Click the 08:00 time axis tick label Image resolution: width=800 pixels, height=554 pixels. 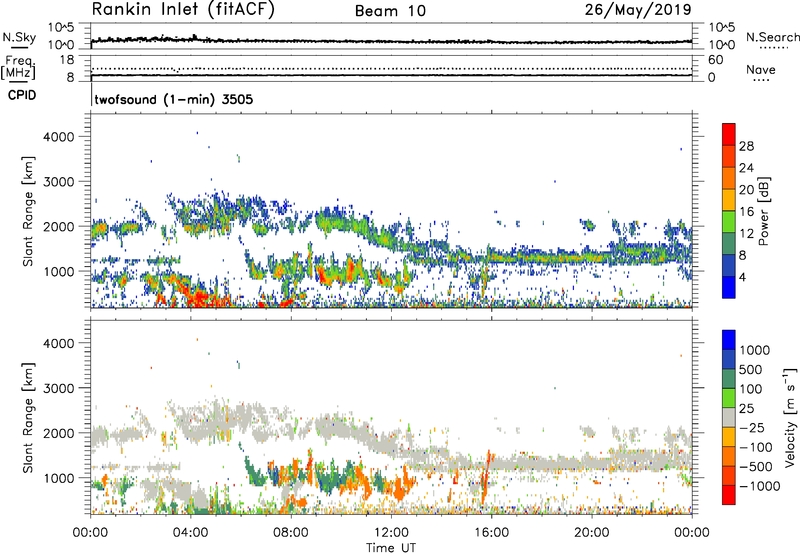point(291,533)
